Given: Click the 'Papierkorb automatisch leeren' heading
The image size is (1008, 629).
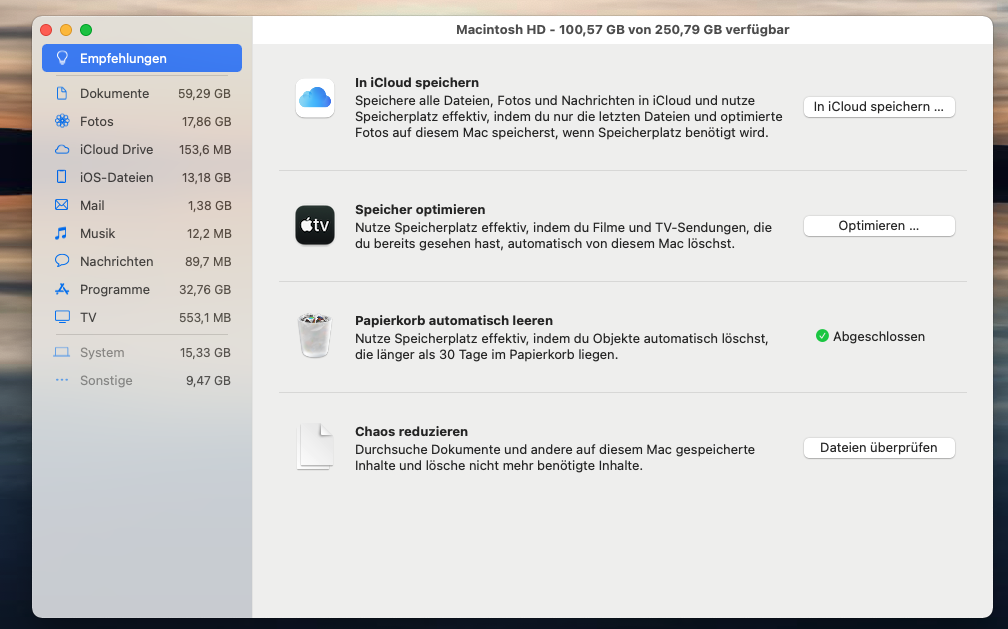Looking at the screenshot, I should click(x=454, y=320).
